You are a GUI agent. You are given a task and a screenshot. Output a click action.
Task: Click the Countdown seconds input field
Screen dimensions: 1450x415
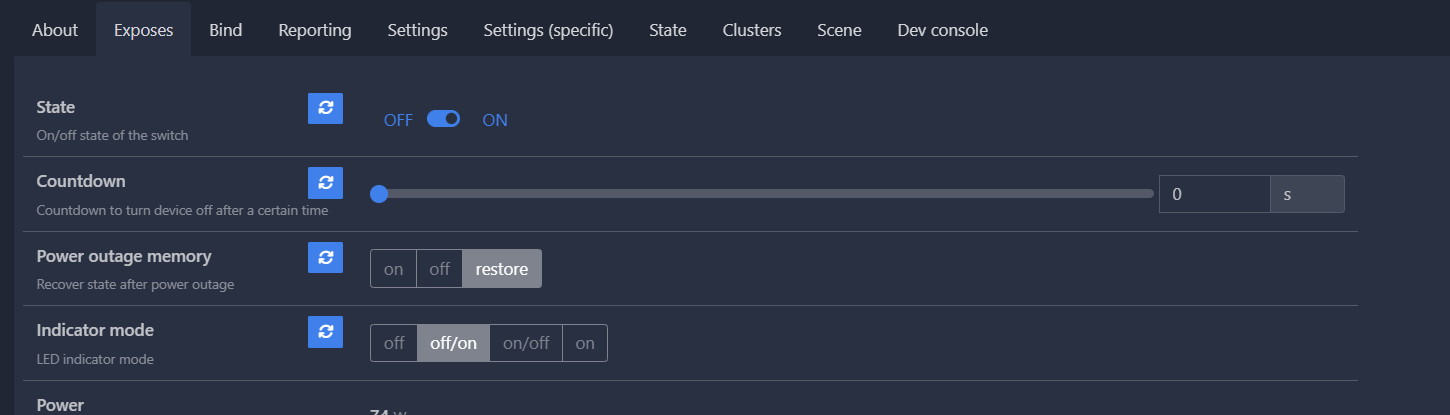click(1214, 194)
